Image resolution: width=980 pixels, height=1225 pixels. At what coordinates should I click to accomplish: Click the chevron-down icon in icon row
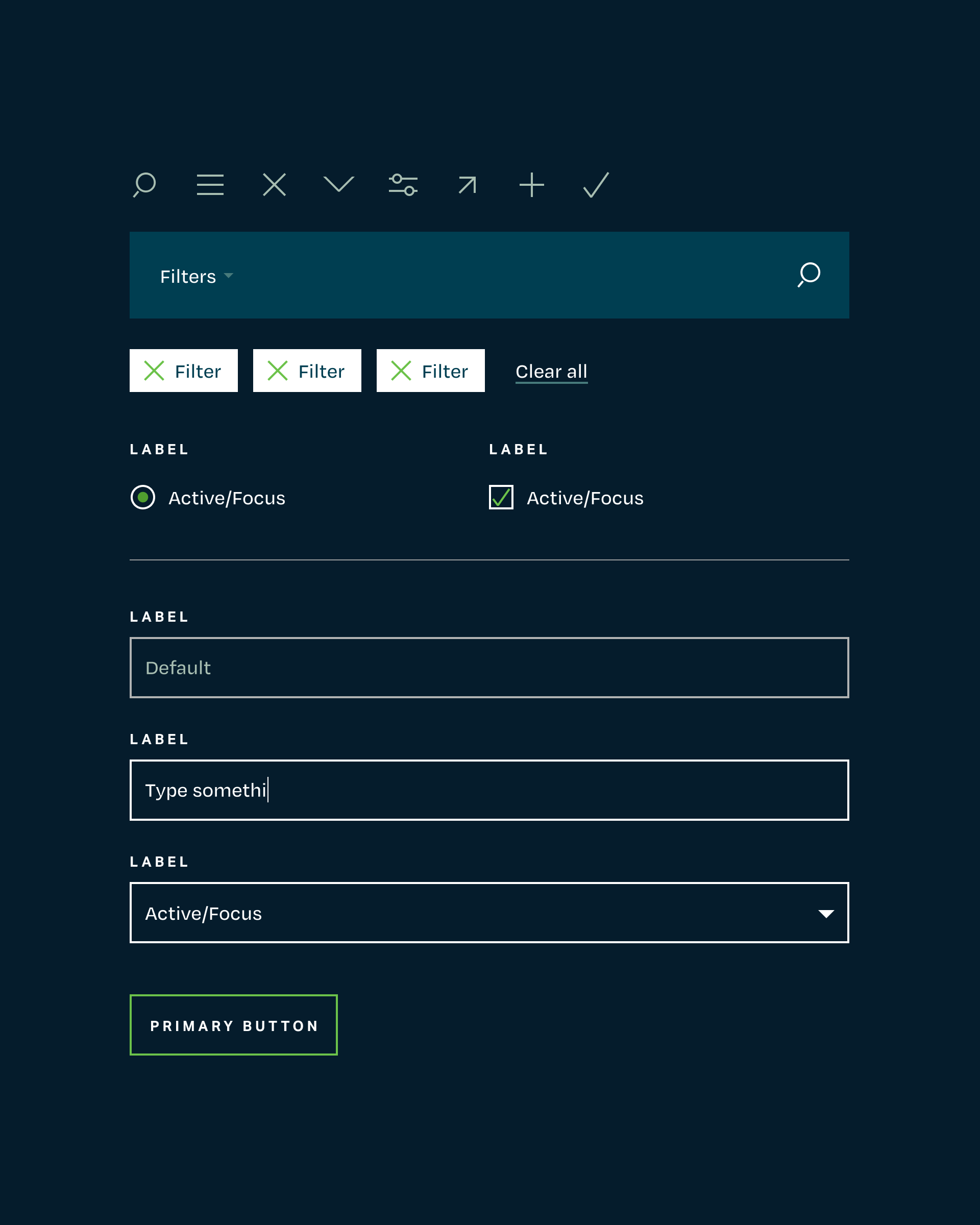coord(338,184)
